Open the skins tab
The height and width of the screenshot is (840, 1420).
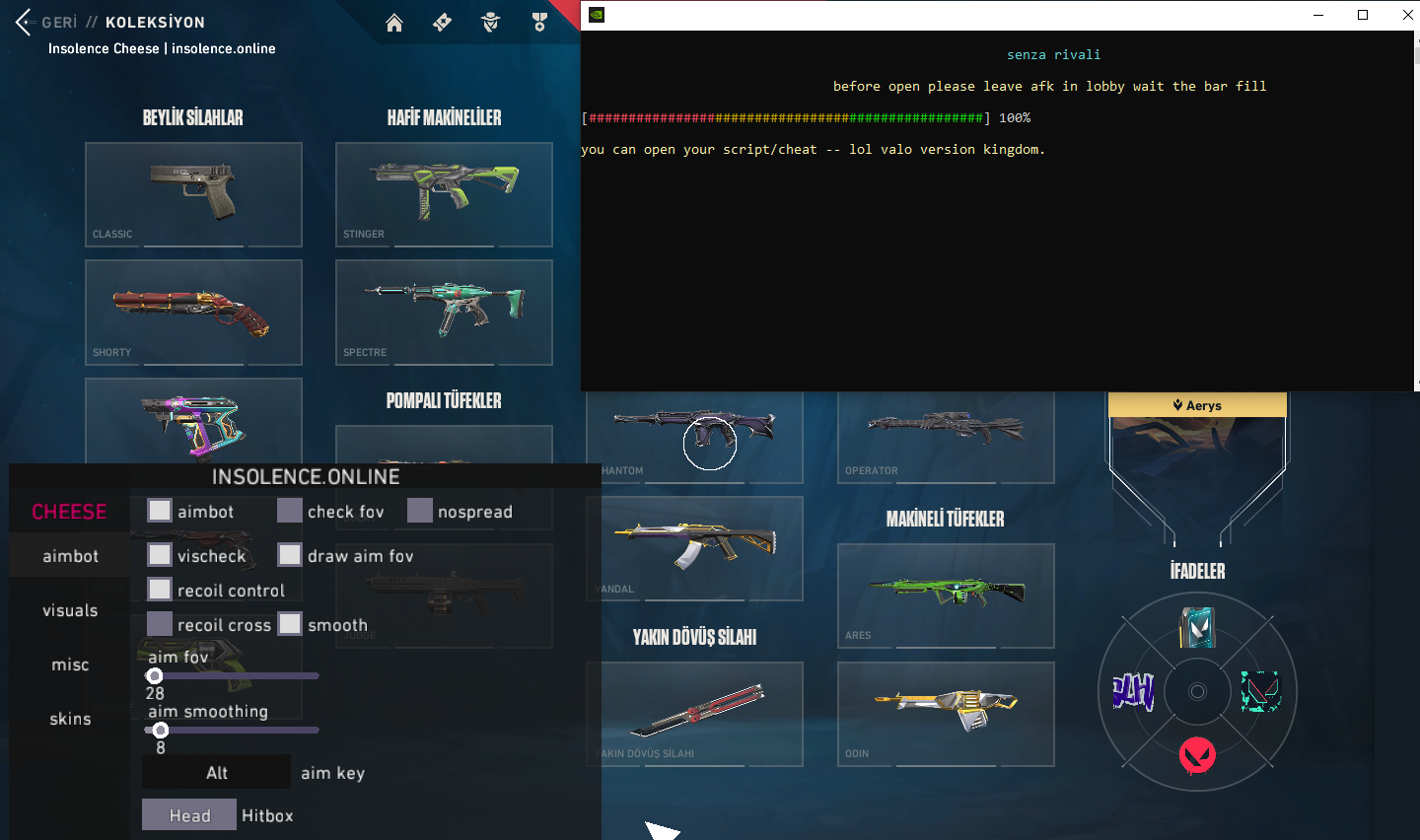70,719
